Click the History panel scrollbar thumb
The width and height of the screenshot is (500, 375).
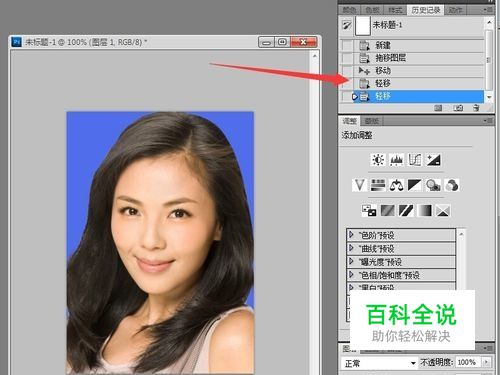489,59
